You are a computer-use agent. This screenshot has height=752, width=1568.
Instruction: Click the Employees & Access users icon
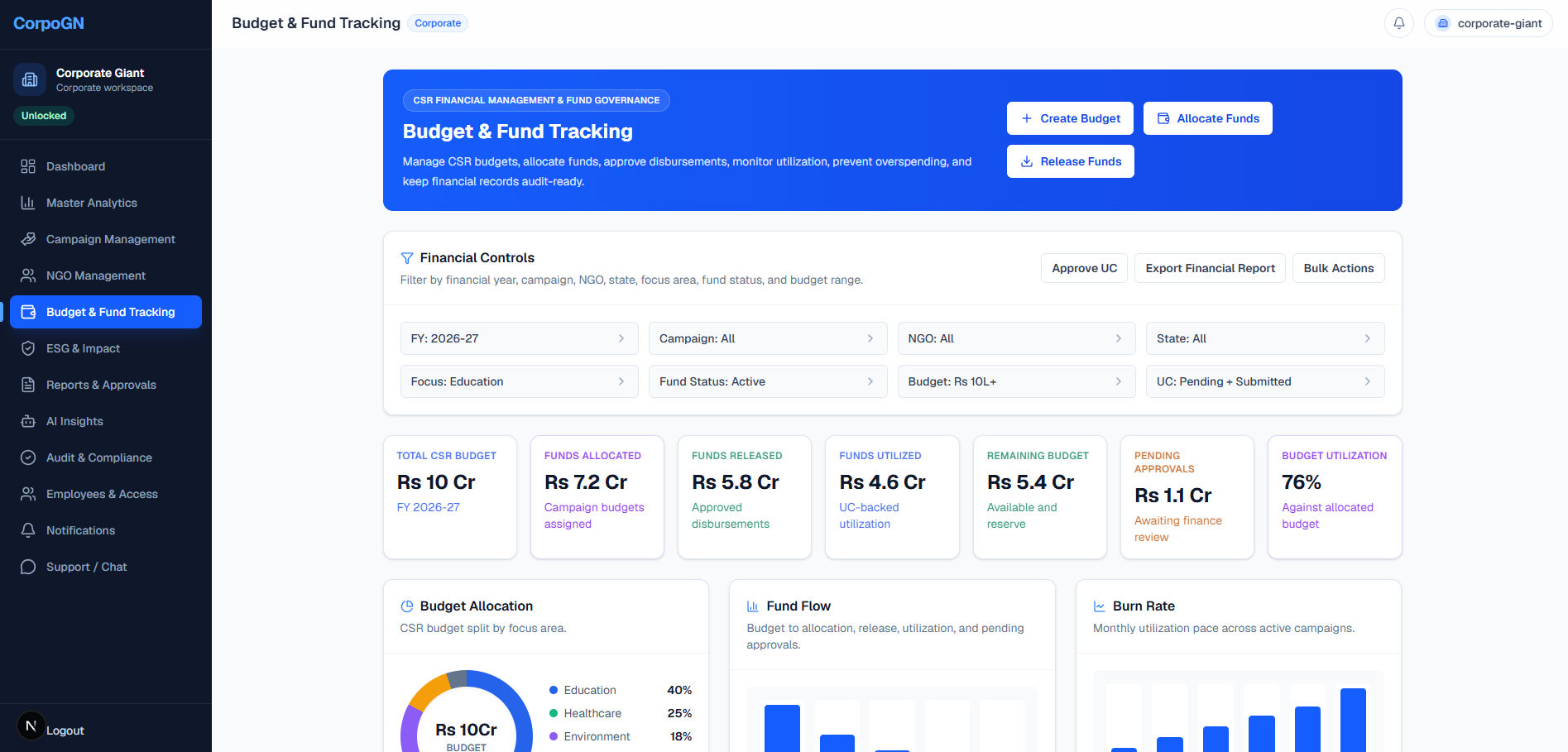[28, 494]
